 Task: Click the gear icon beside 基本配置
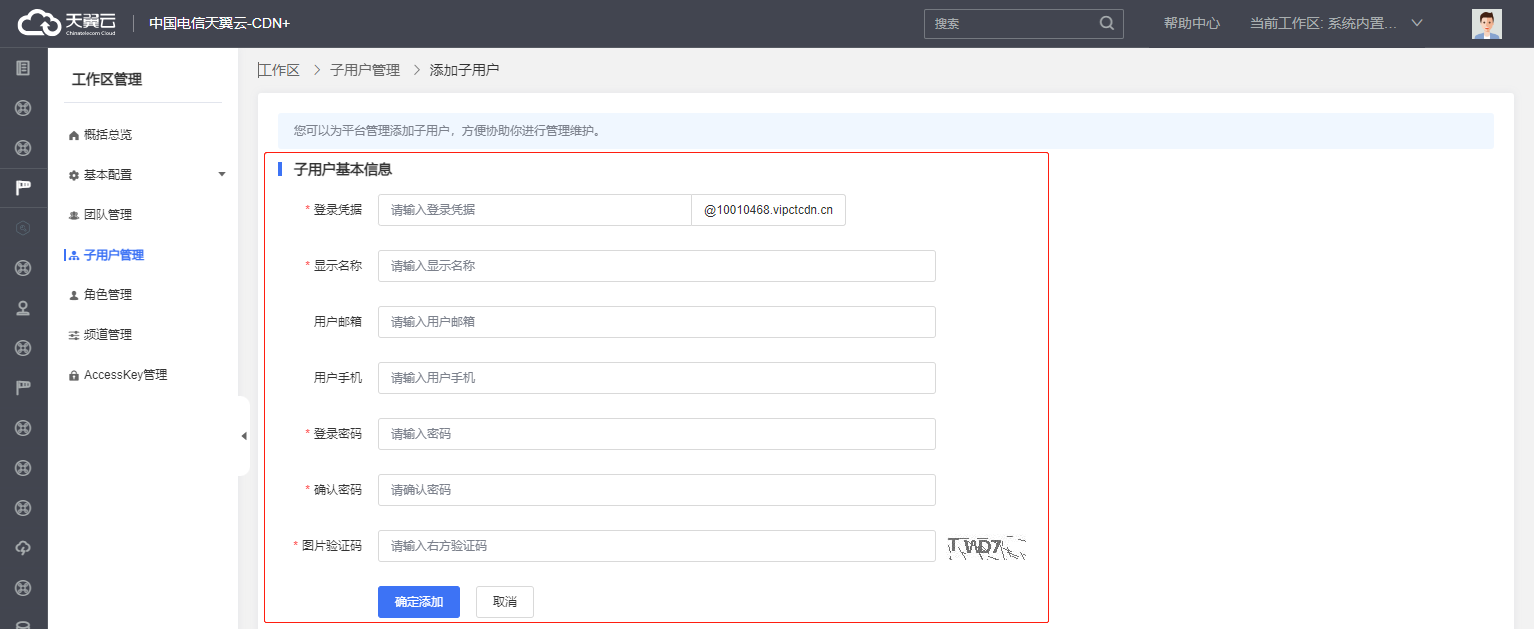[74, 175]
